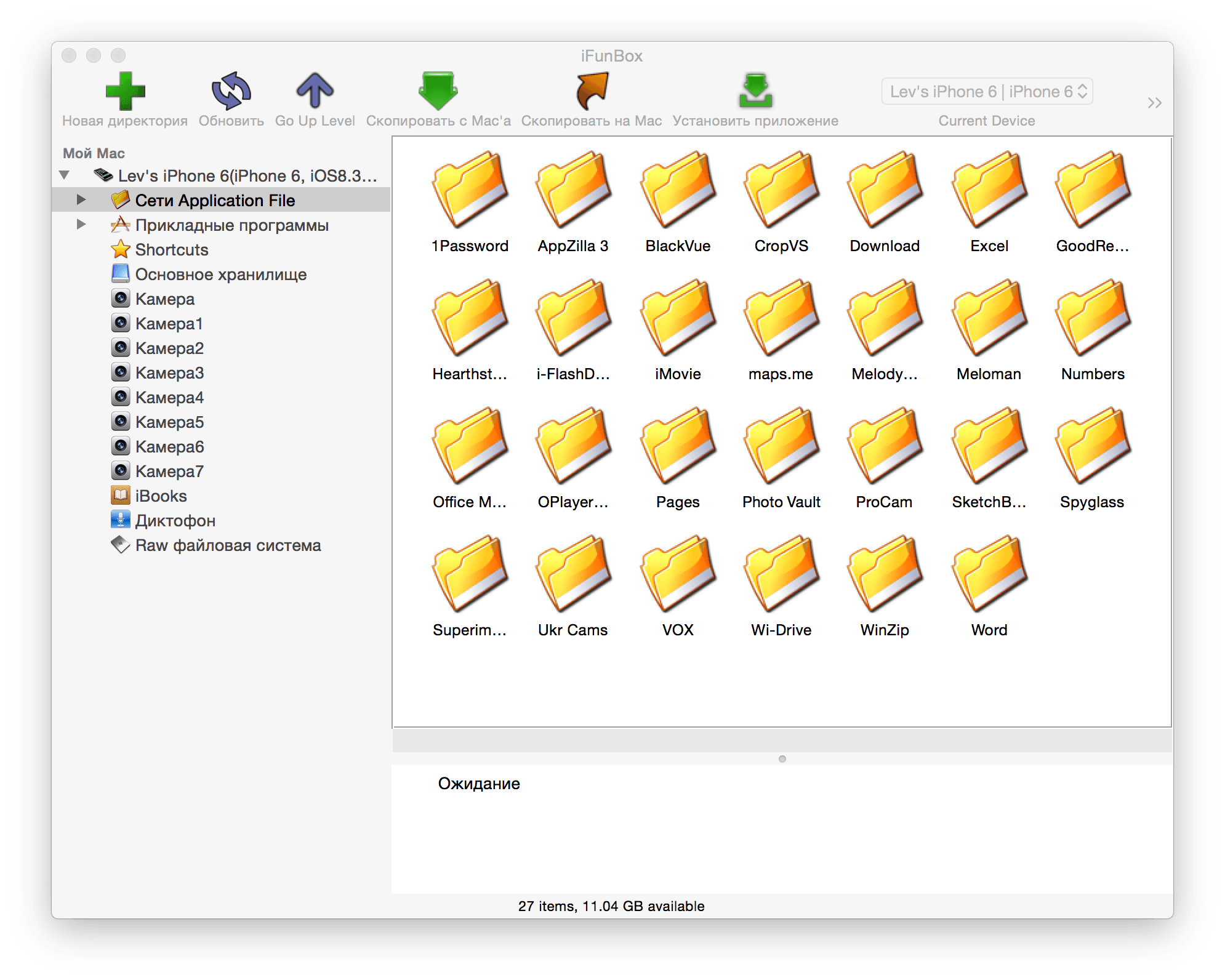Select the Office M… folder
The image size is (1225, 980).
coord(470,459)
